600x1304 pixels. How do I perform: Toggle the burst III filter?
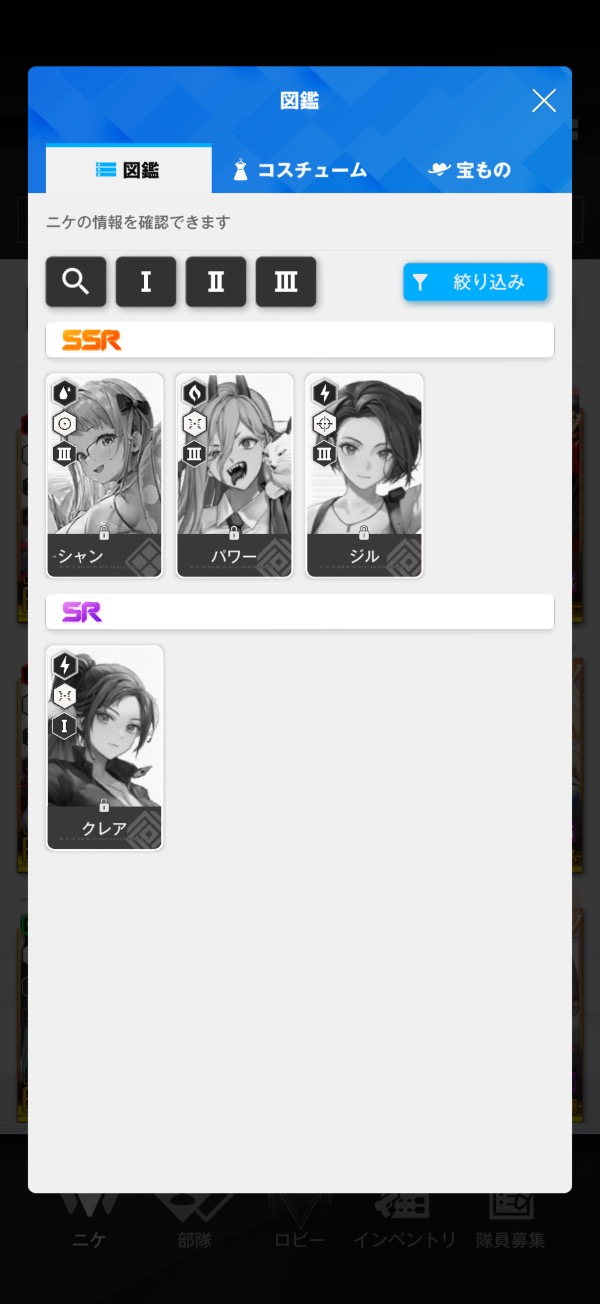click(286, 282)
